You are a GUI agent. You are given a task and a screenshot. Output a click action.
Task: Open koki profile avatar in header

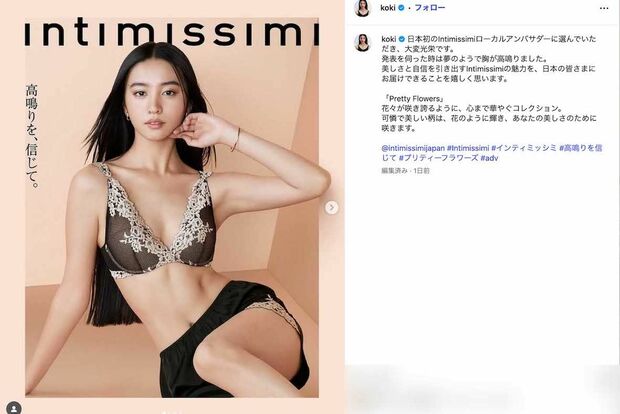point(362,8)
